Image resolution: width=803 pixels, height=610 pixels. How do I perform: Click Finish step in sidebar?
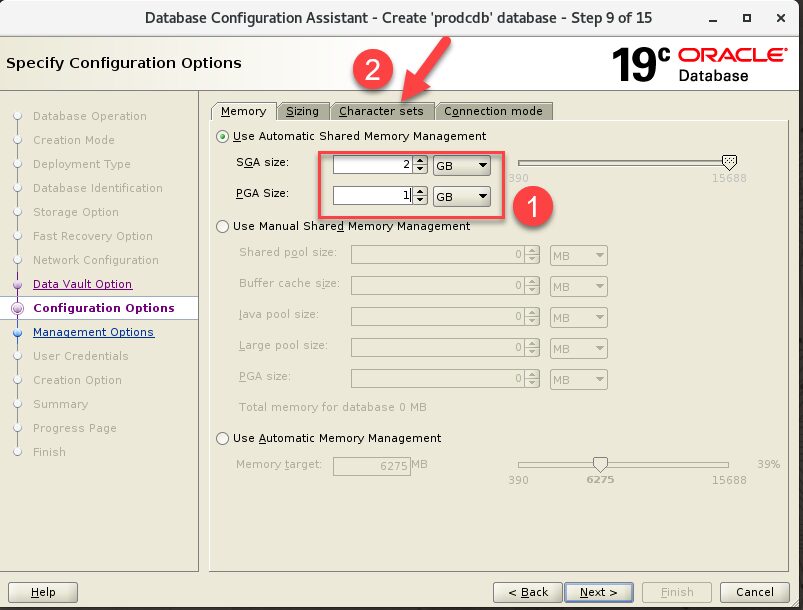[x=49, y=452]
